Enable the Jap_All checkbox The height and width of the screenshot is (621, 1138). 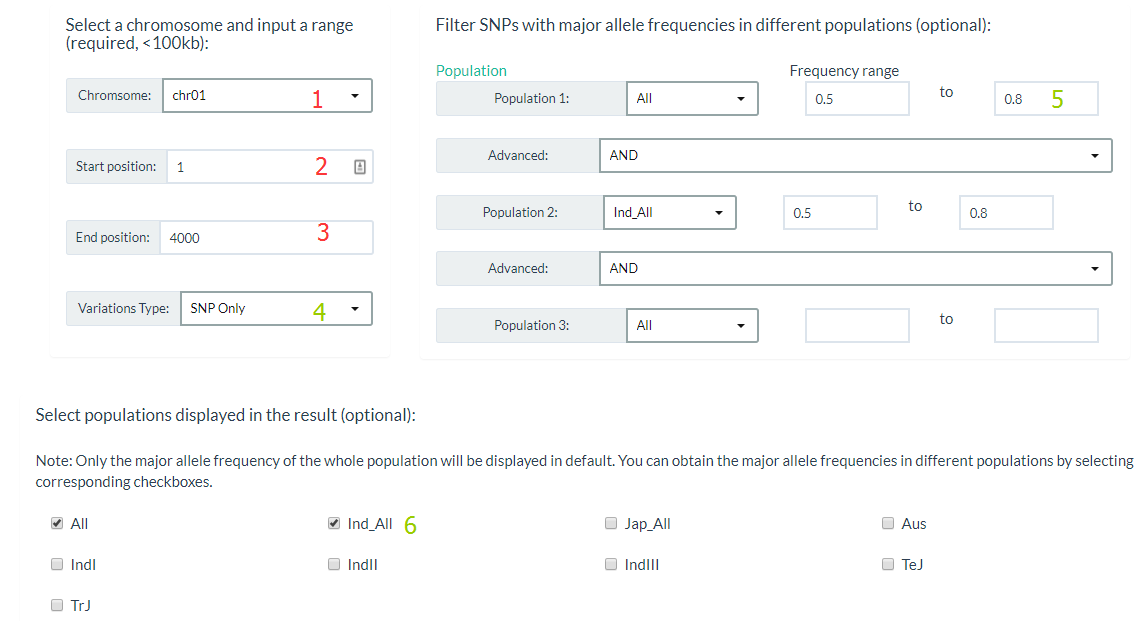(x=611, y=523)
